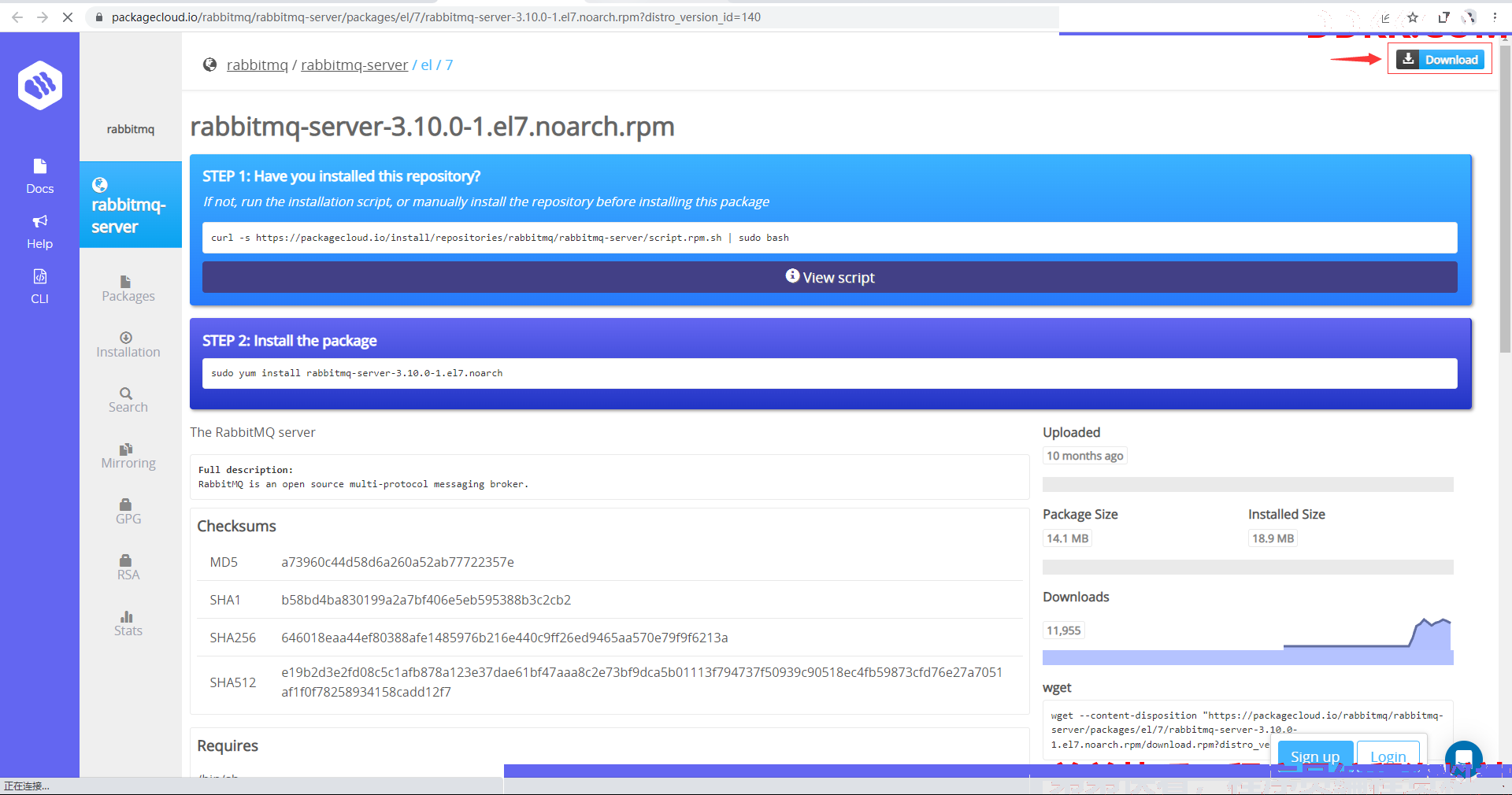The image size is (1512, 795).
Task: Click the Sign up button
Action: pyautogui.click(x=1315, y=756)
